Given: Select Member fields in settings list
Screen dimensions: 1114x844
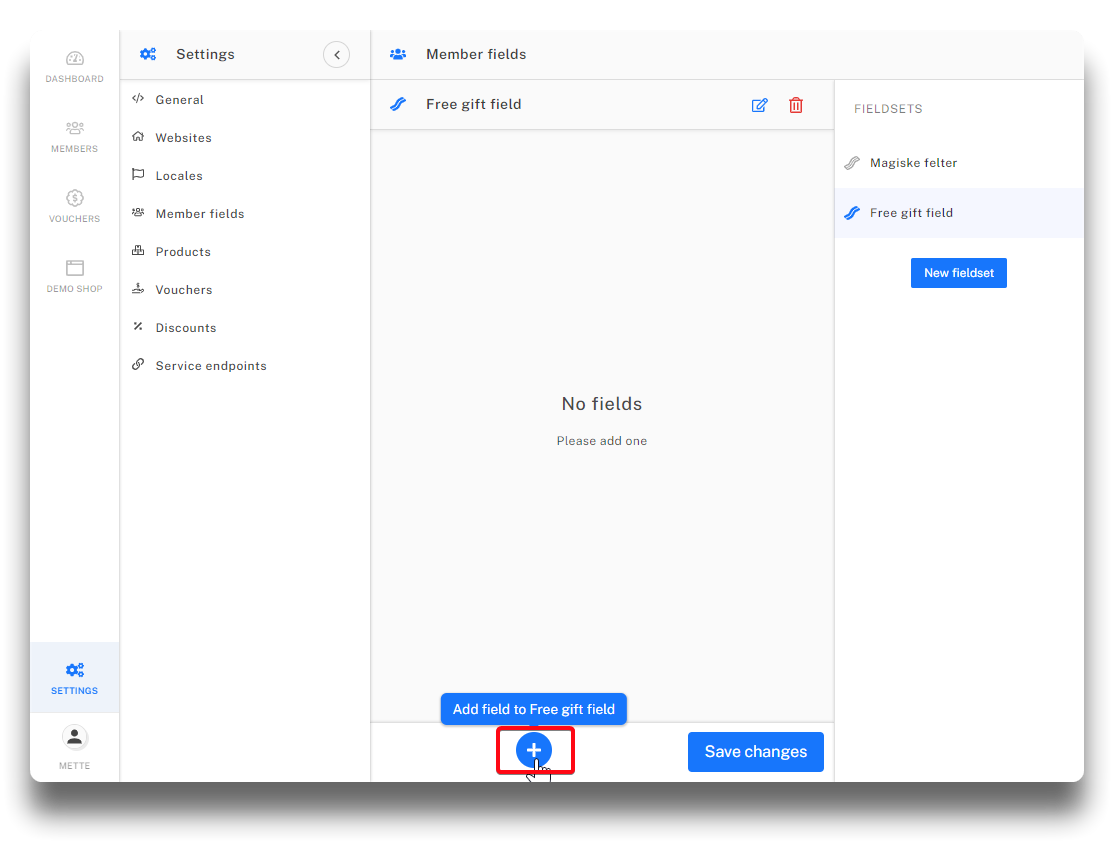Looking at the screenshot, I should coord(199,214).
